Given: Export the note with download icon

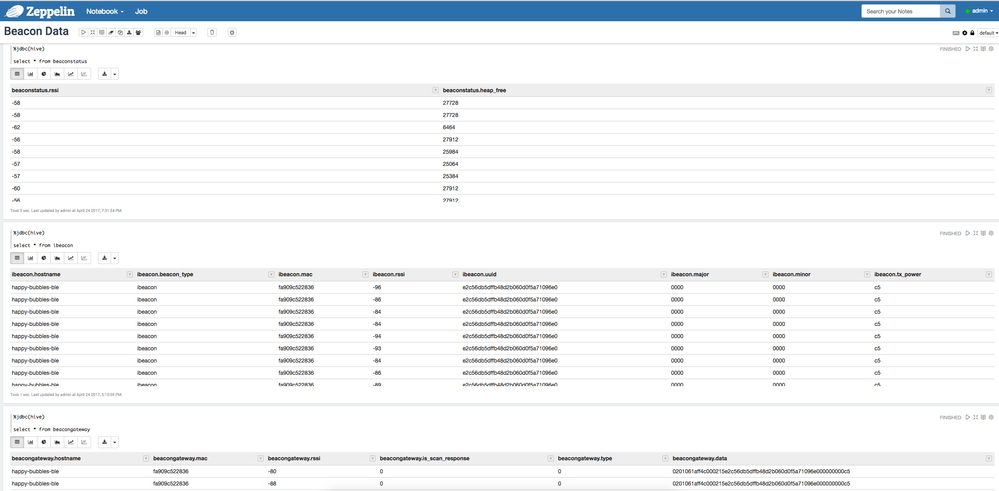Looking at the screenshot, I should pyautogui.click(x=129, y=32).
